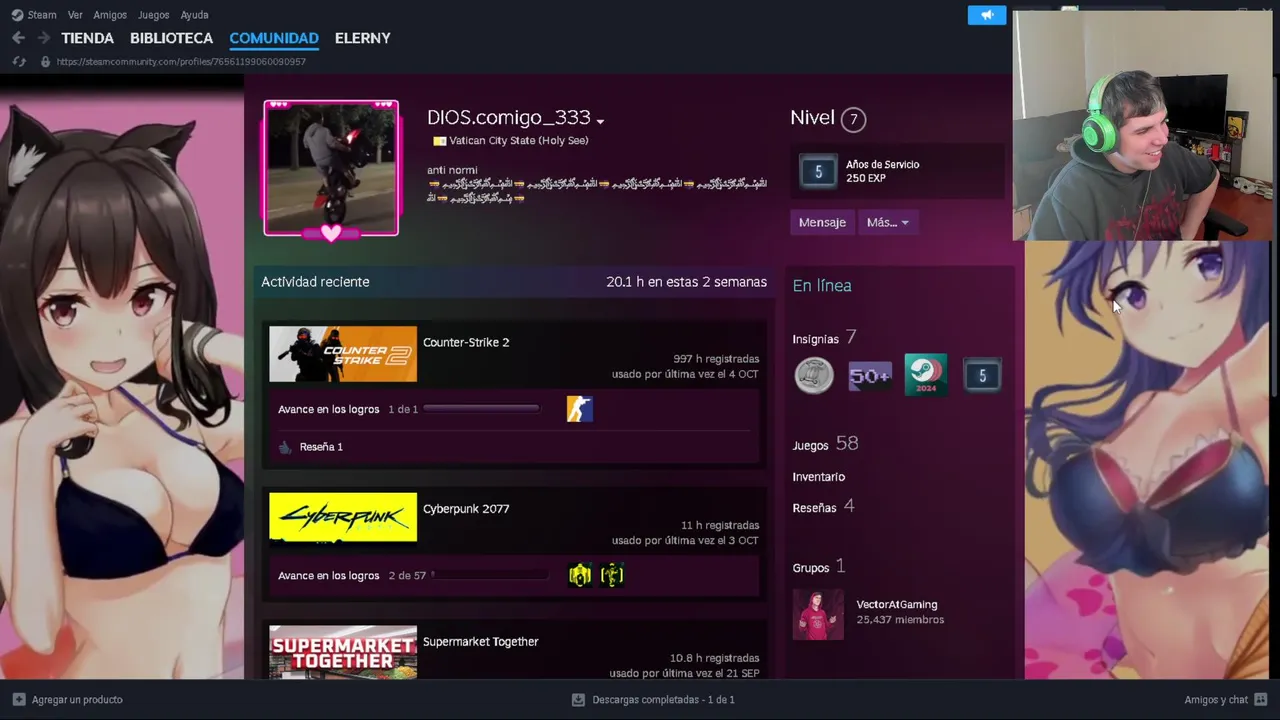1280x720 pixels.
Task: Go forward with the right arrow
Action: tap(43, 38)
